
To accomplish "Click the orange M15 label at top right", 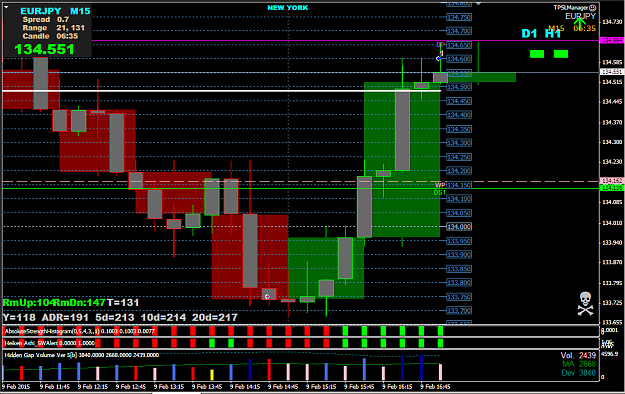I will tap(556, 28).
